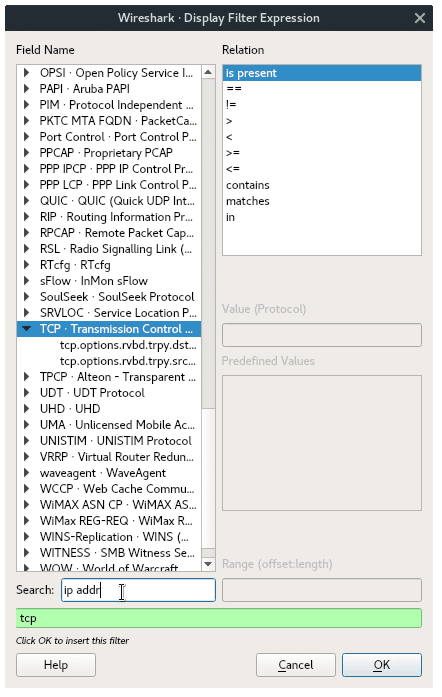Image resolution: width=442 pixels, height=697 pixels.
Task: Select SRVLOC Service Location row
Action: pyautogui.click(x=109, y=313)
